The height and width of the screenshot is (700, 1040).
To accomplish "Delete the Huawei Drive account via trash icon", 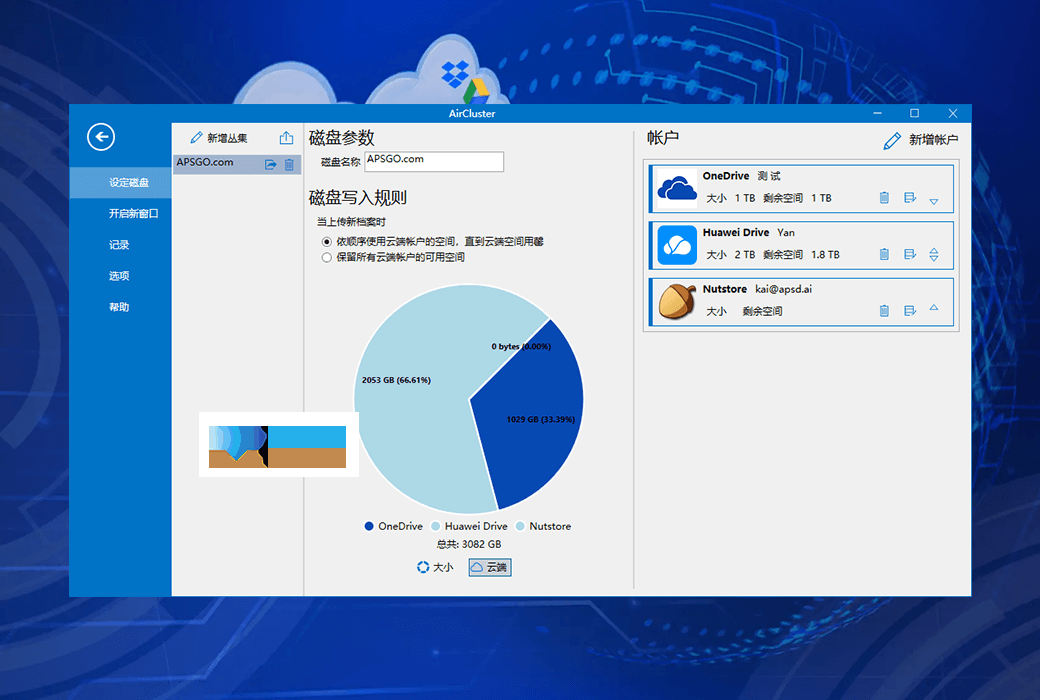I will [x=884, y=254].
